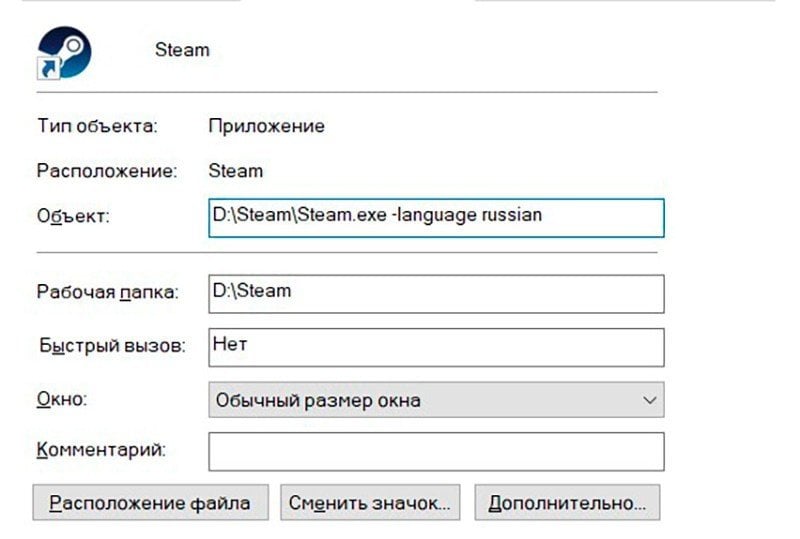Click the Steam shortcut name text
800x539 pixels.
[182, 50]
